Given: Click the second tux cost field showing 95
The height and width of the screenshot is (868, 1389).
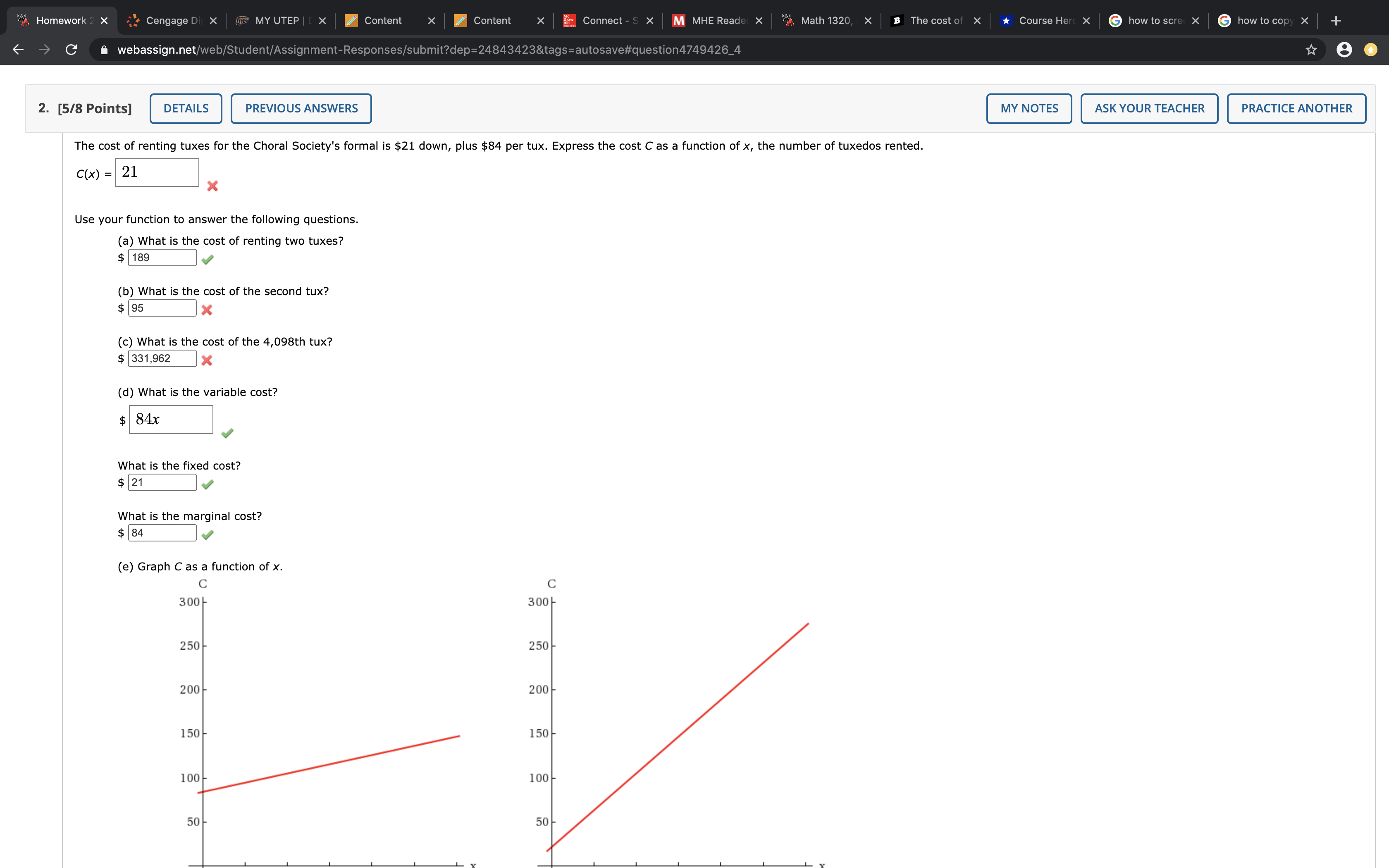Looking at the screenshot, I should click(162, 308).
